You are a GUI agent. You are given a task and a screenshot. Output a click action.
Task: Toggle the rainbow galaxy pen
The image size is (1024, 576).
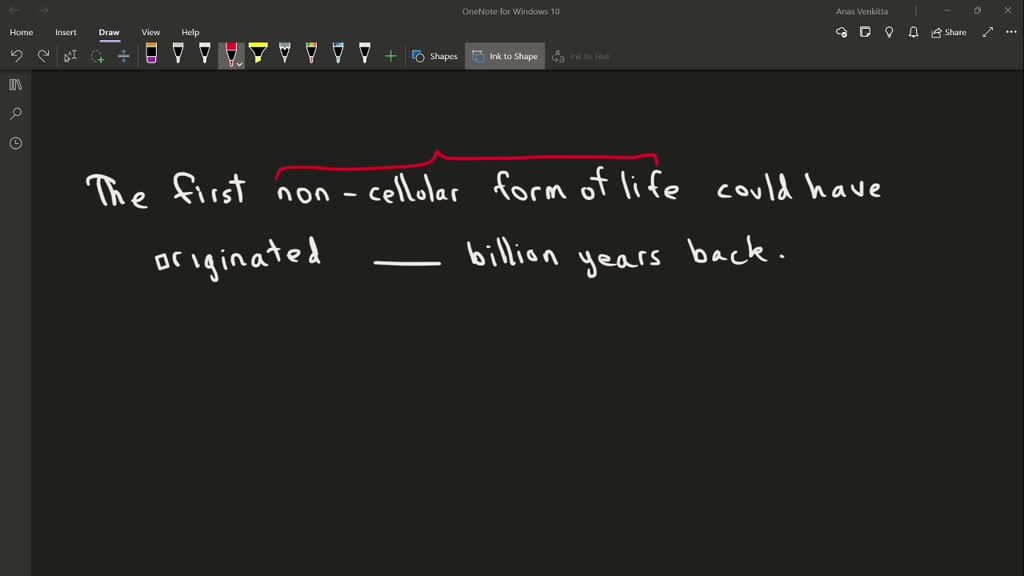click(311, 55)
